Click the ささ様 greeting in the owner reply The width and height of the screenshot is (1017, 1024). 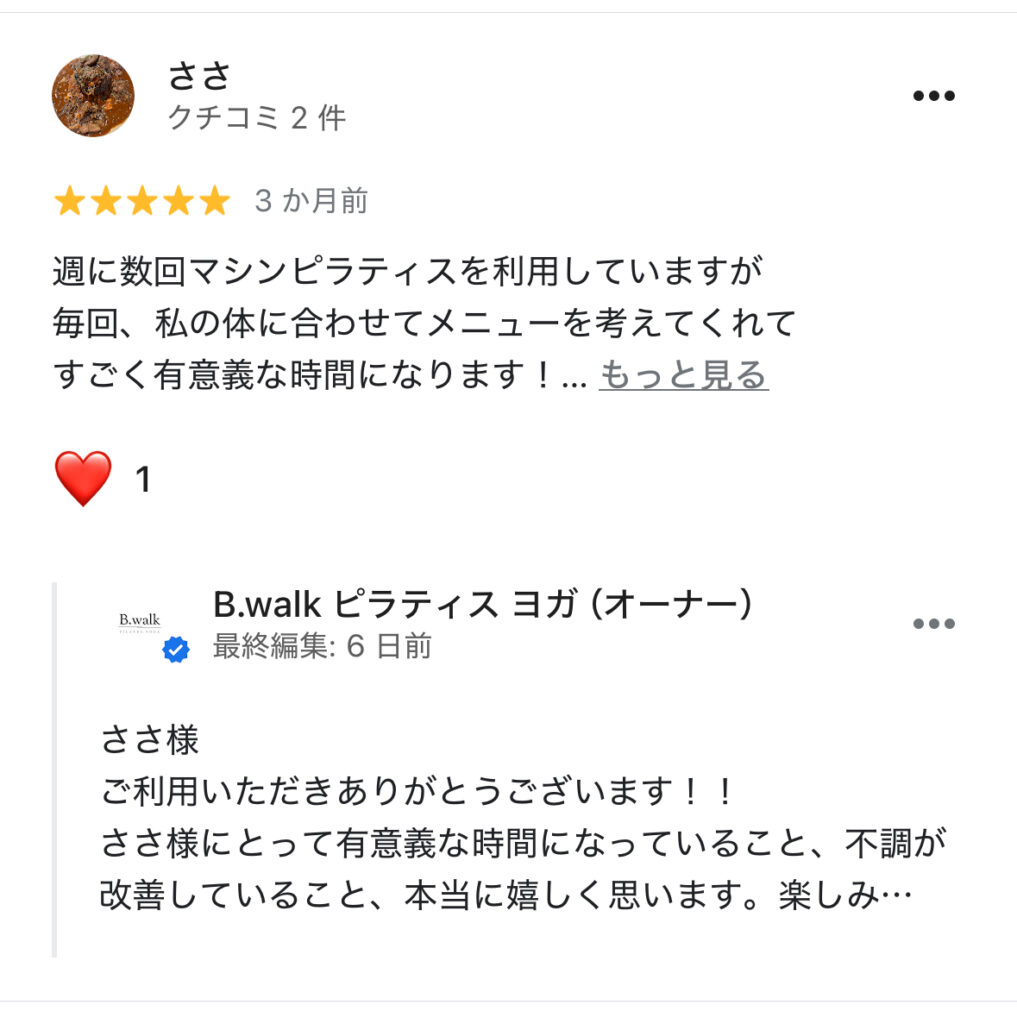coord(150,740)
